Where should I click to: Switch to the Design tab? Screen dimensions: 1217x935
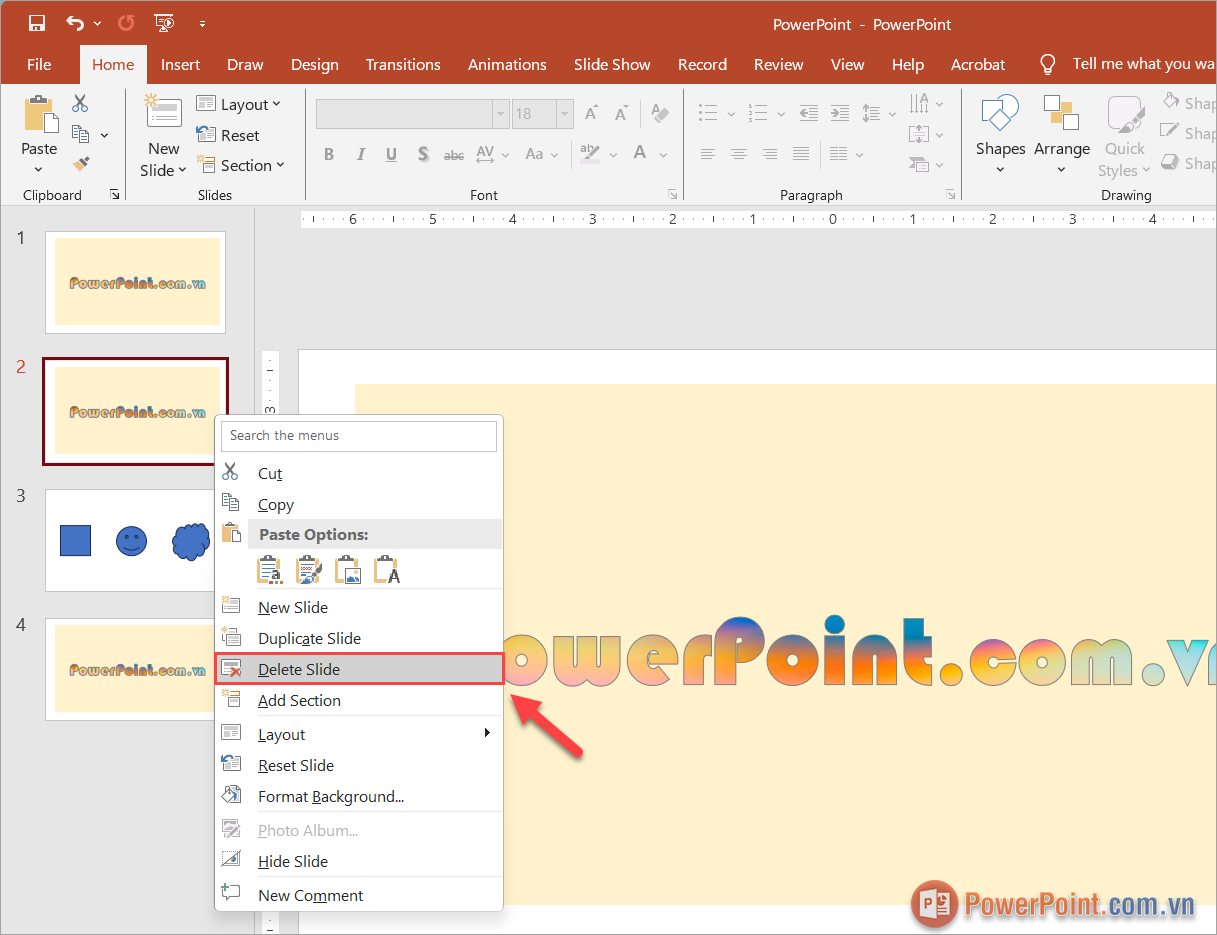pos(315,64)
